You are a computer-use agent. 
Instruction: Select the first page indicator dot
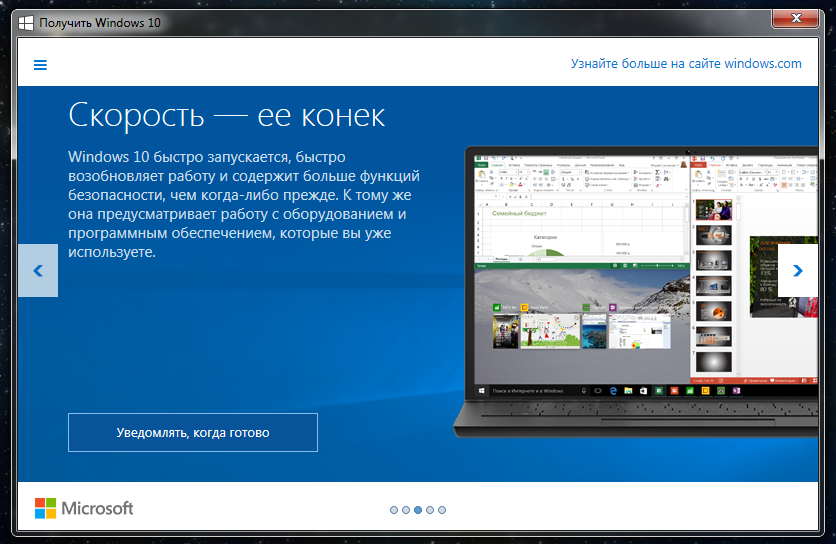pos(394,510)
